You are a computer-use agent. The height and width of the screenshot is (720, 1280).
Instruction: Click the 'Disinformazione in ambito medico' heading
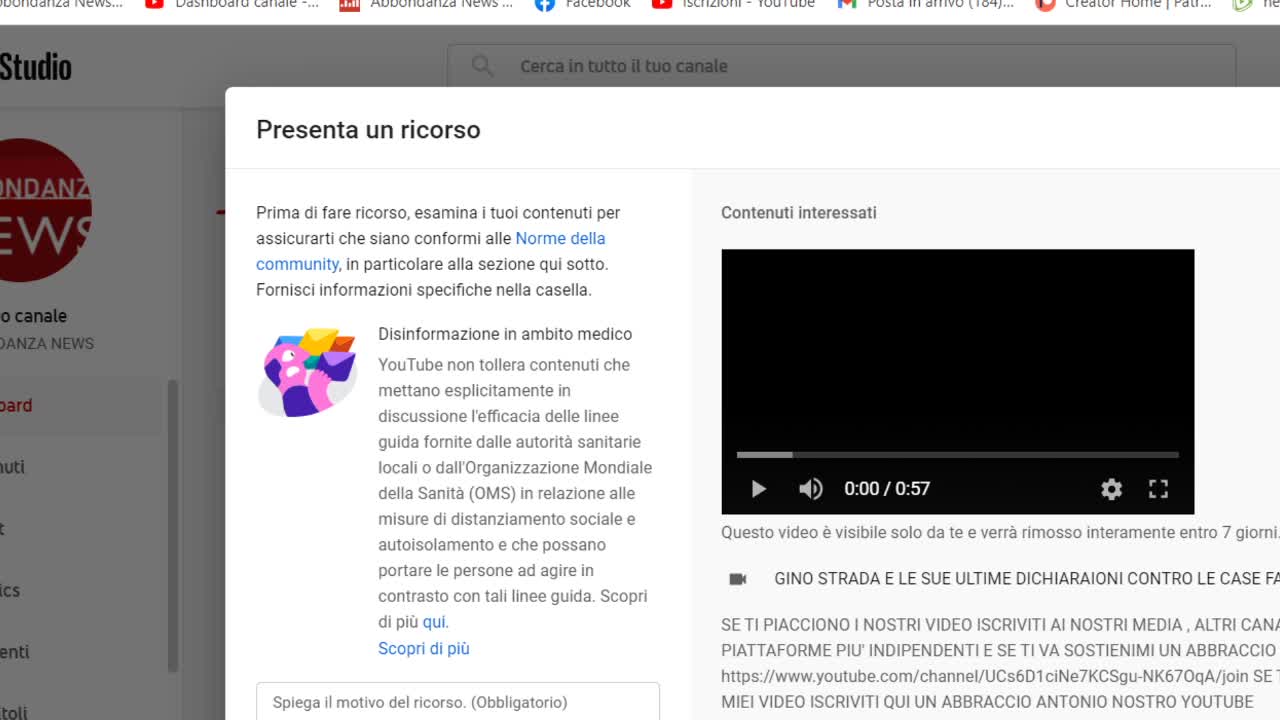pyautogui.click(x=505, y=334)
